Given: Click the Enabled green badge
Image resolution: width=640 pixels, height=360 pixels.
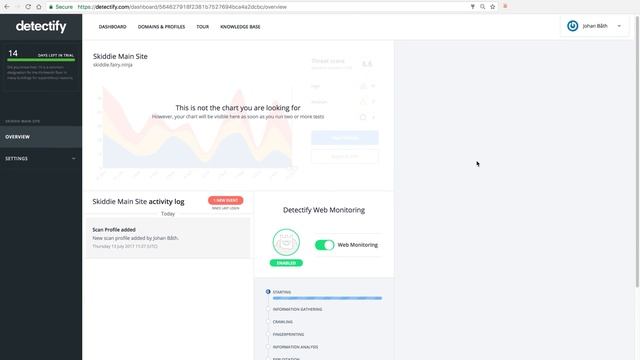Looking at the screenshot, I should (x=286, y=263).
